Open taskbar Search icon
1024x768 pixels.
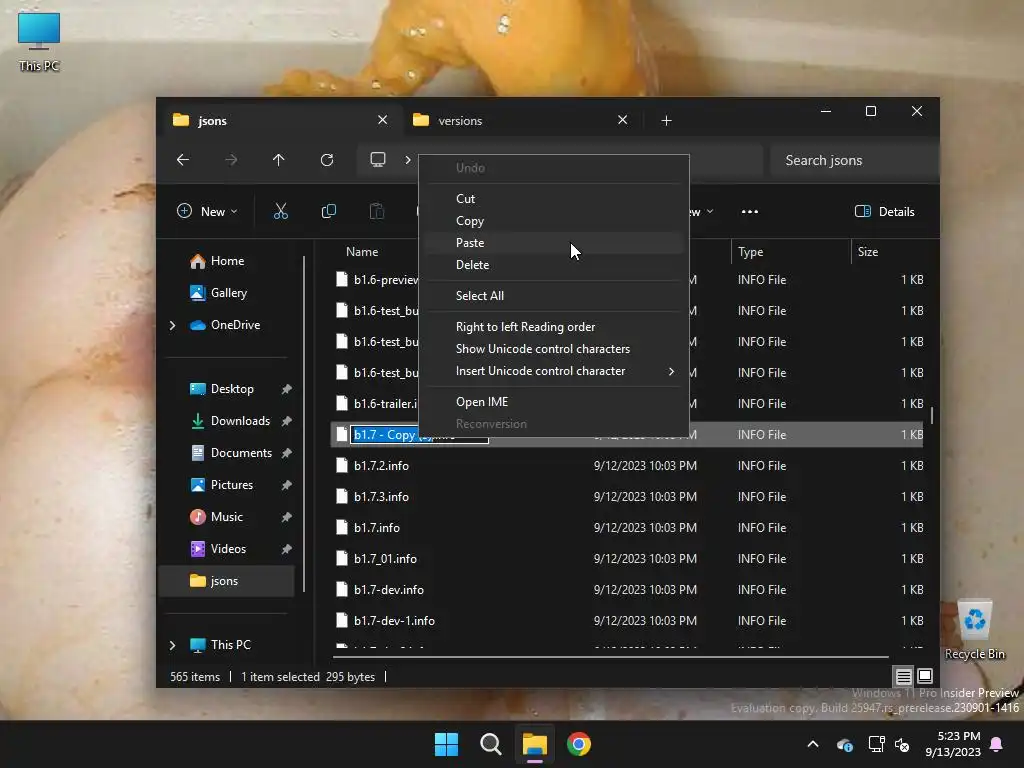click(x=490, y=744)
